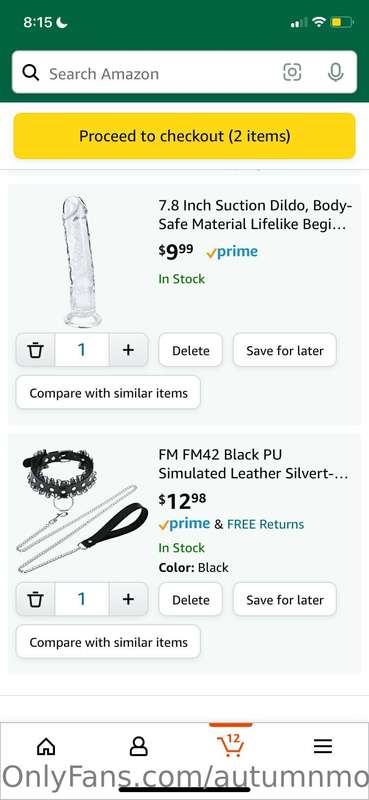
Task: Open the hamburger menu icon
Action: point(323,746)
